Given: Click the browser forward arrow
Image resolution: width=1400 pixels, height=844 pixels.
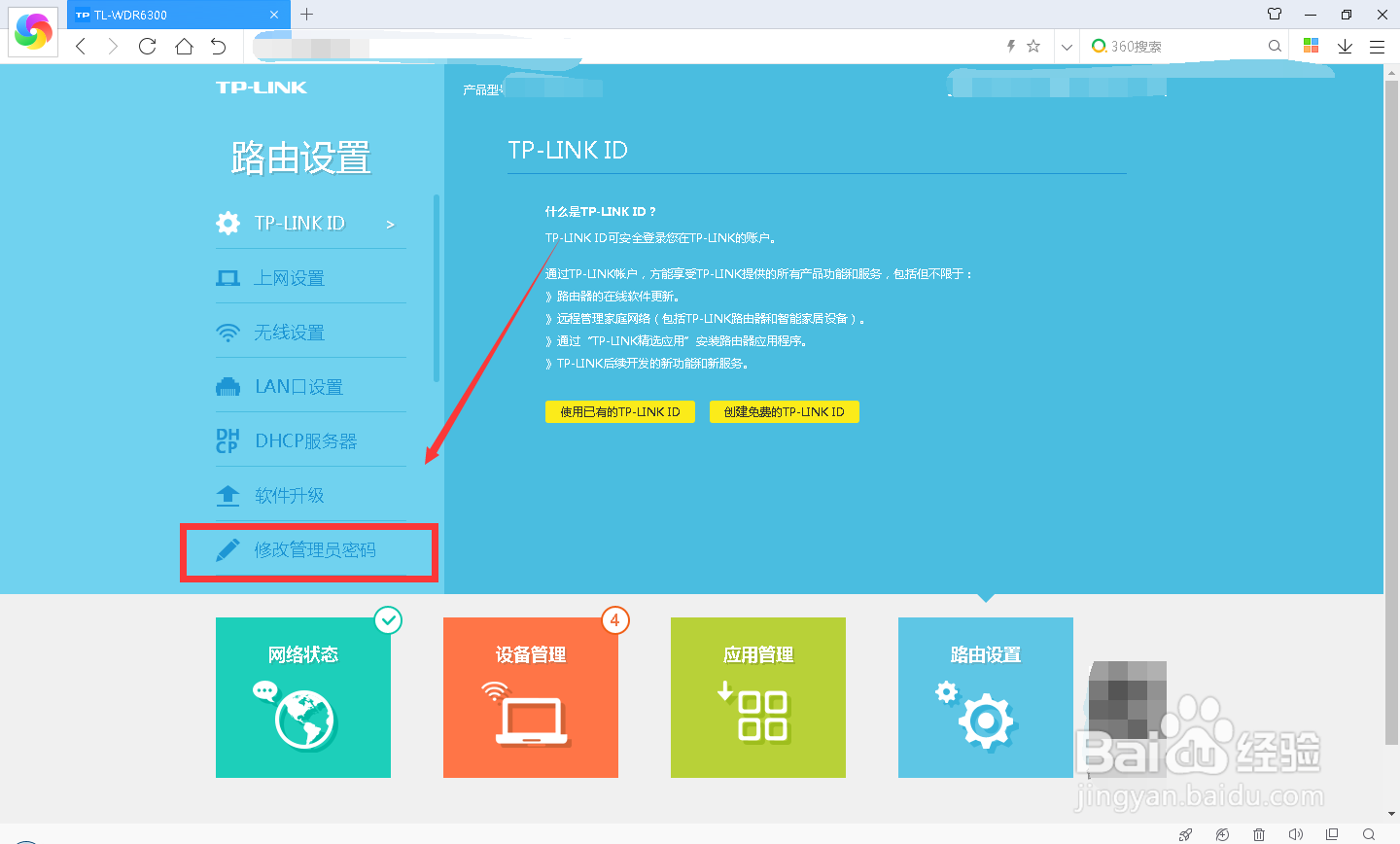Looking at the screenshot, I should [x=113, y=46].
